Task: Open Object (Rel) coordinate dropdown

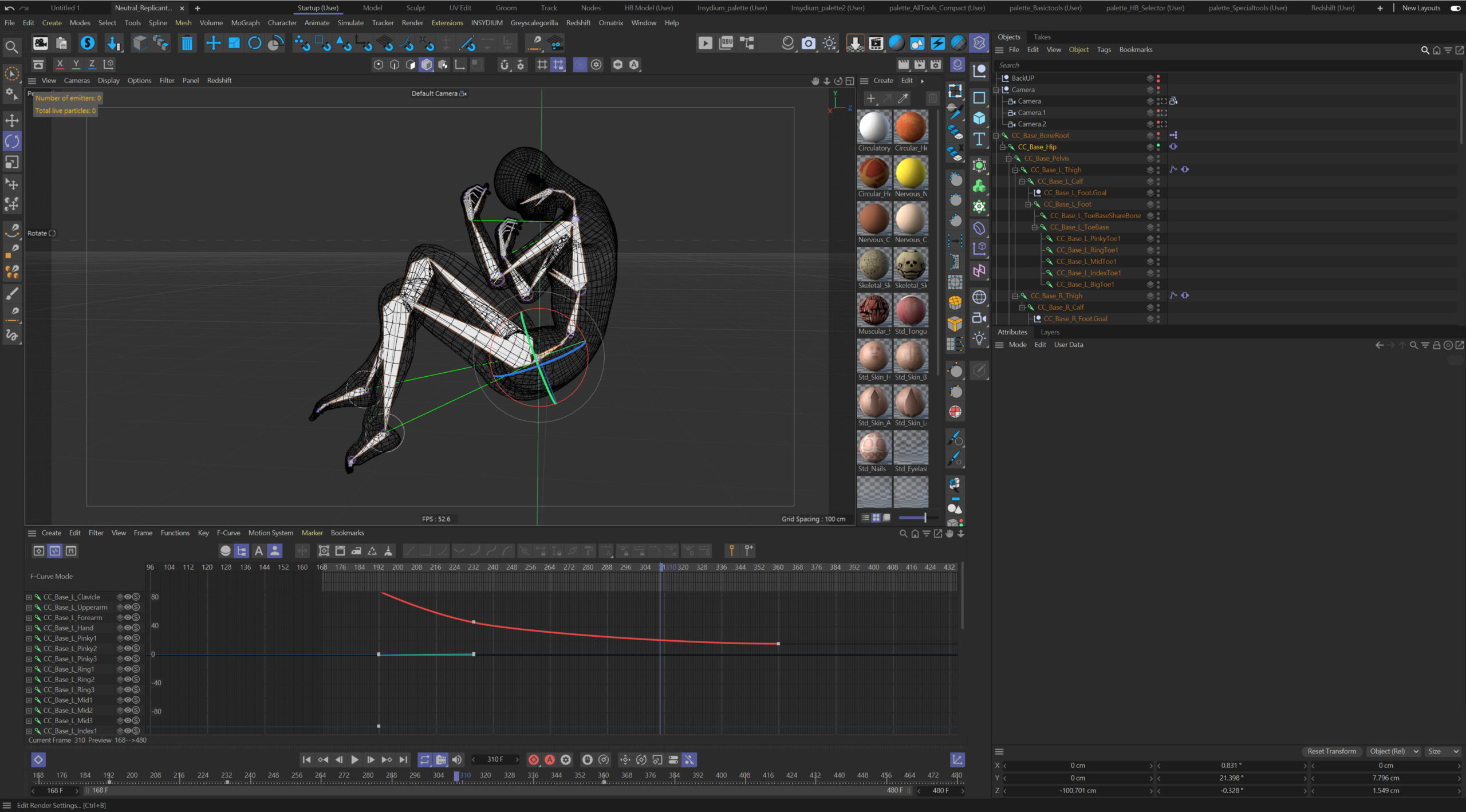Action: [x=1393, y=751]
